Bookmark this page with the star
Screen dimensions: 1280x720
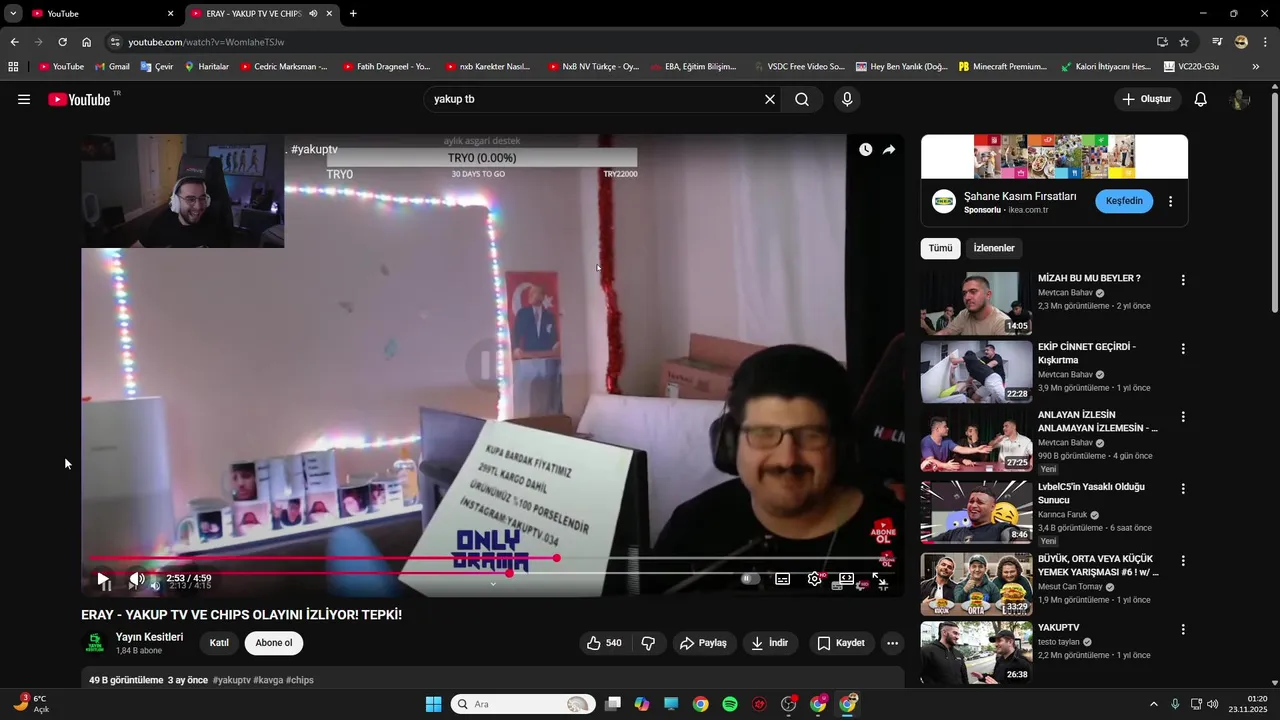1184,42
